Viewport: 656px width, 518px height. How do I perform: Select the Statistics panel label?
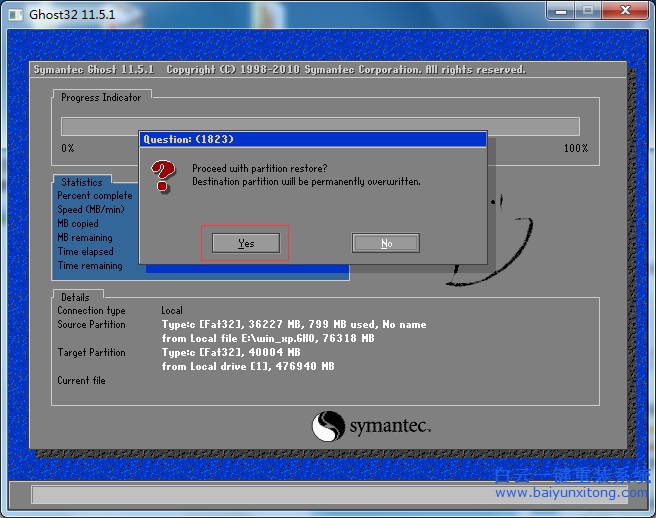point(81,182)
